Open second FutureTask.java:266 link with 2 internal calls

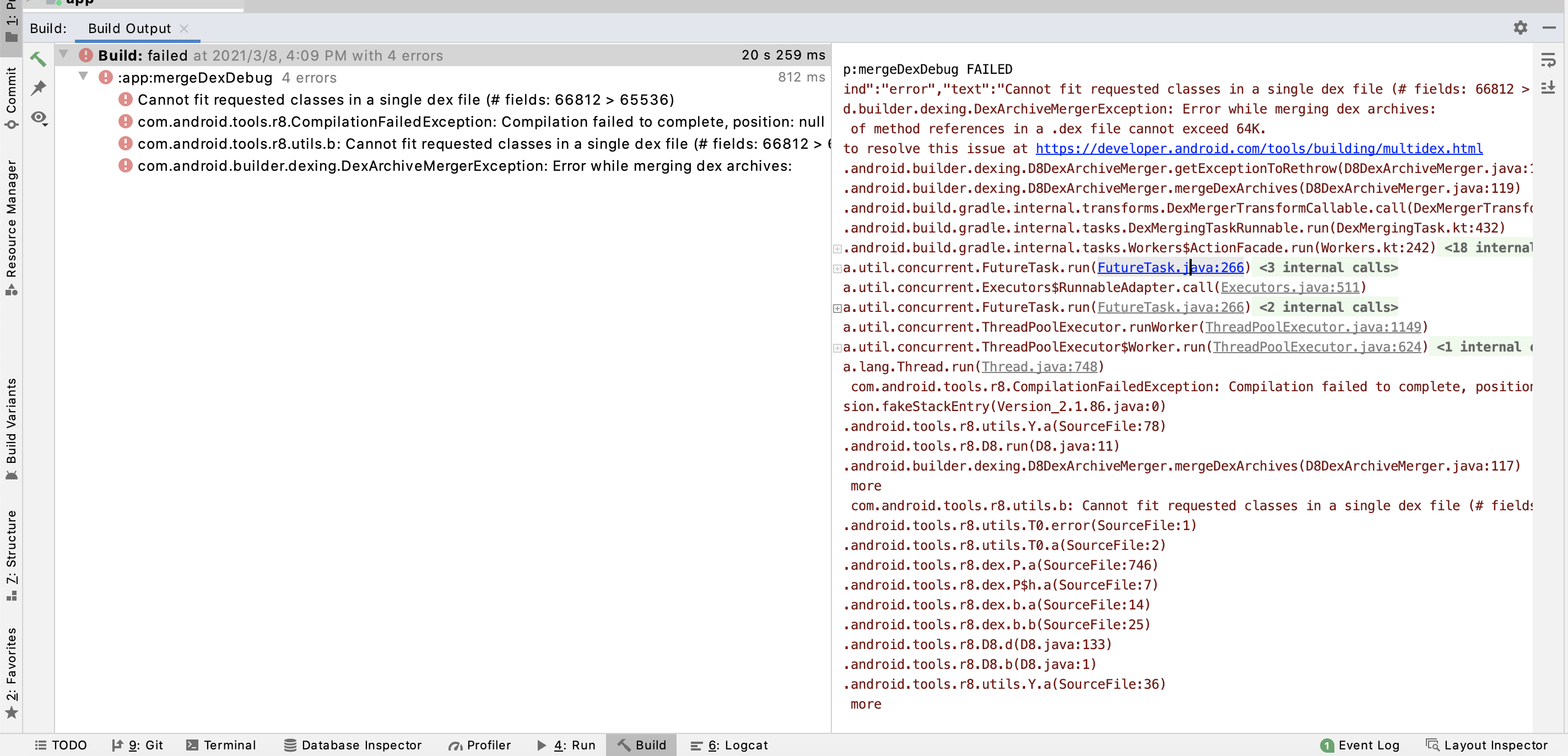(x=1171, y=307)
